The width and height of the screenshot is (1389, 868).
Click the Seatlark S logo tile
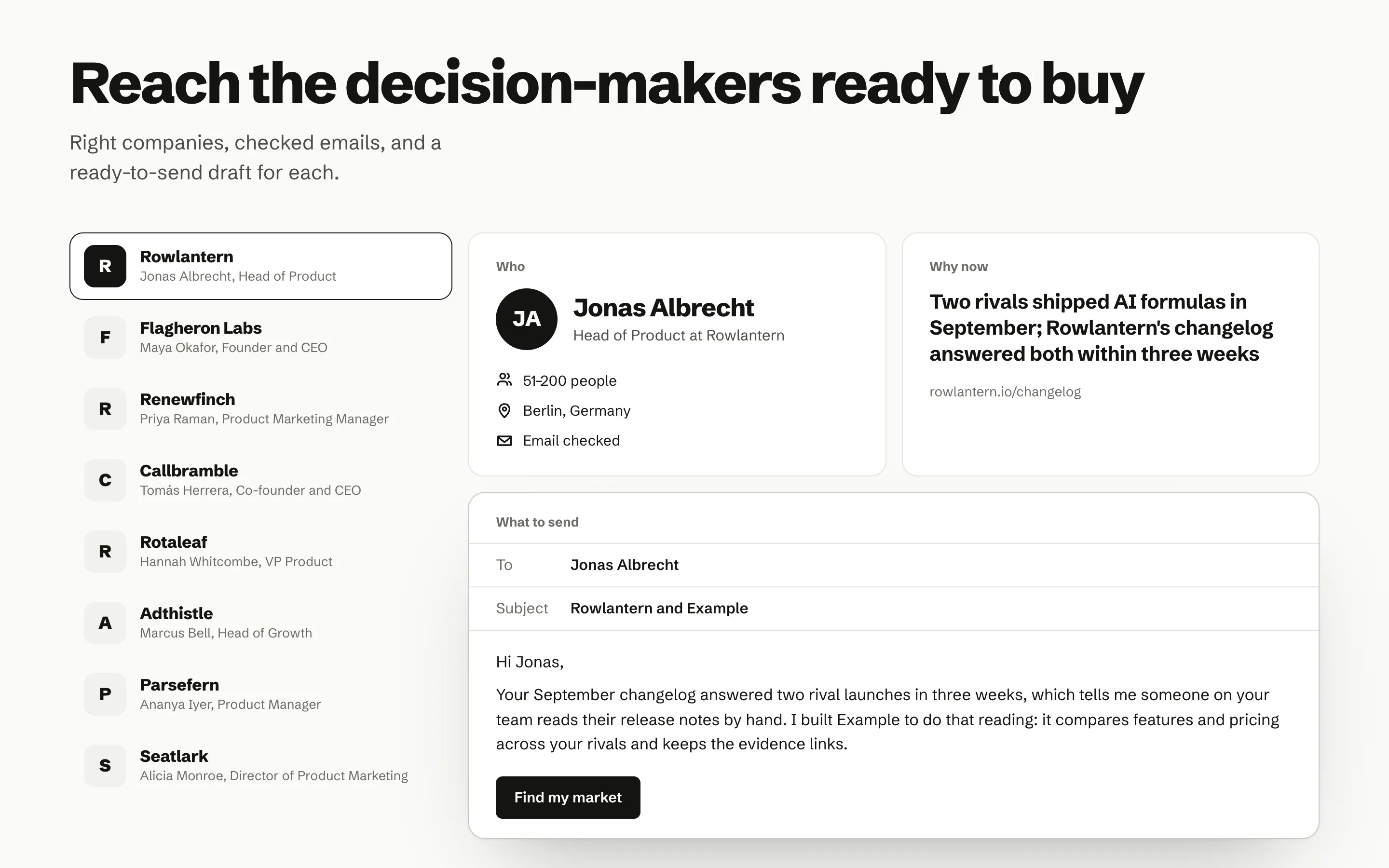tap(105, 766)
